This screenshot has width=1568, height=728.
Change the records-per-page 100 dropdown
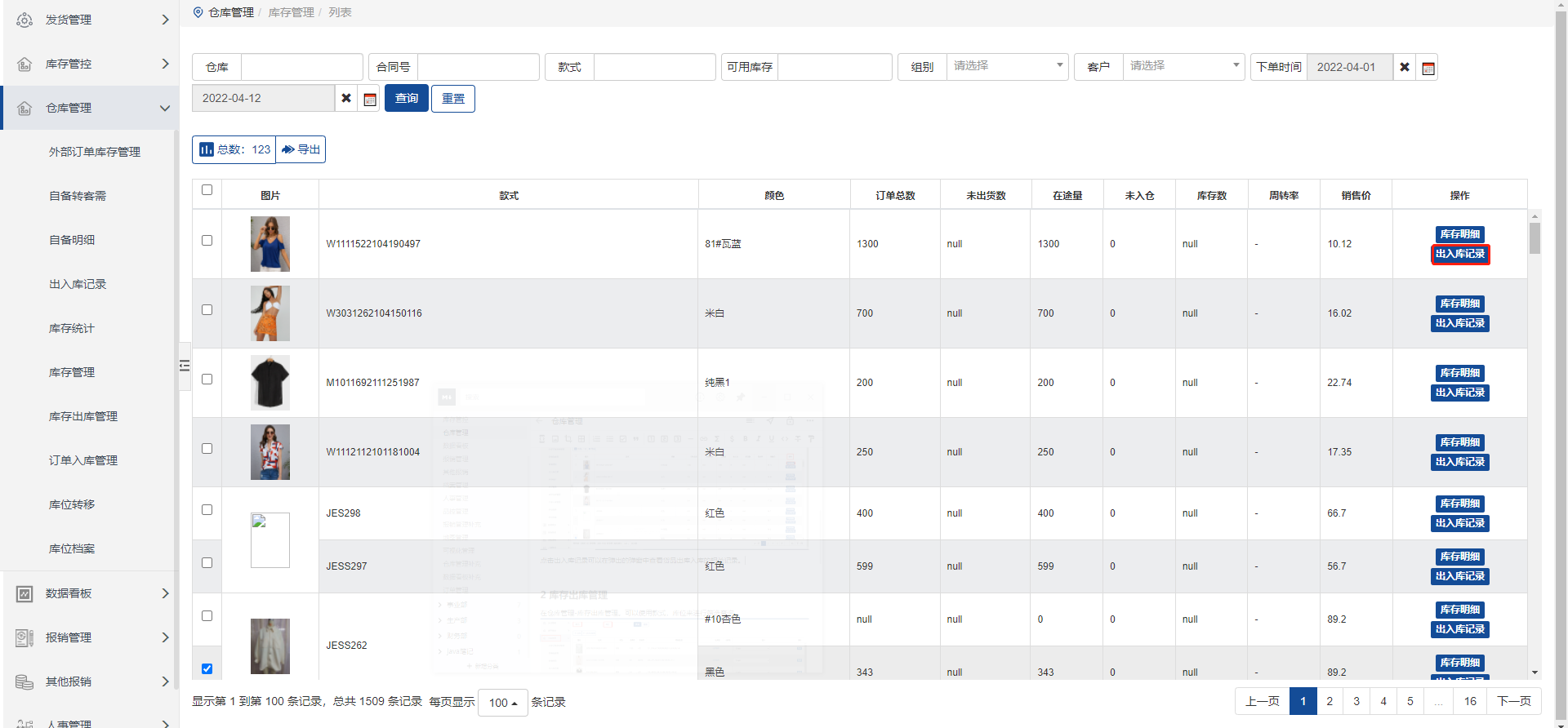pos(503,703)
